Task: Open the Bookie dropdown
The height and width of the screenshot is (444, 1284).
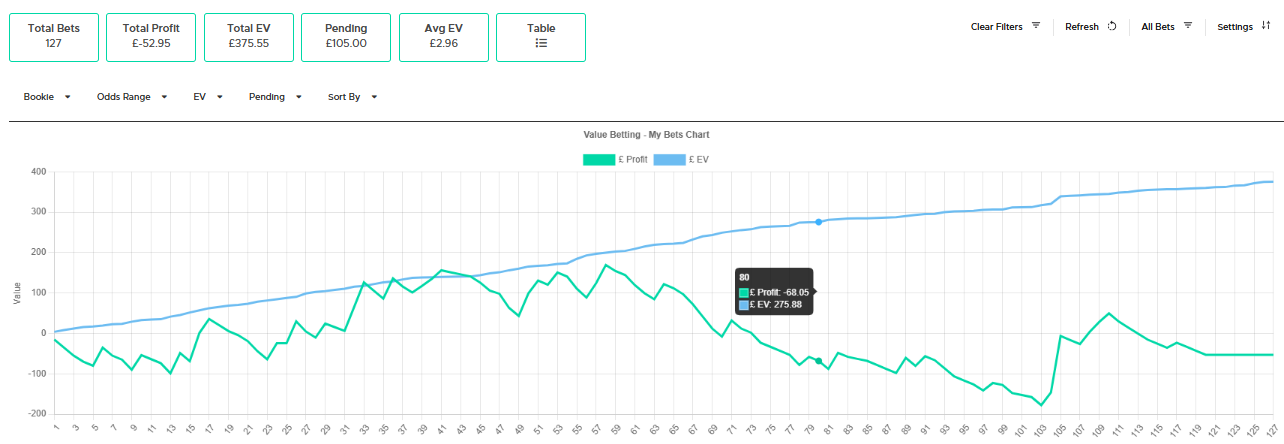Action: (x=47, y=97)
